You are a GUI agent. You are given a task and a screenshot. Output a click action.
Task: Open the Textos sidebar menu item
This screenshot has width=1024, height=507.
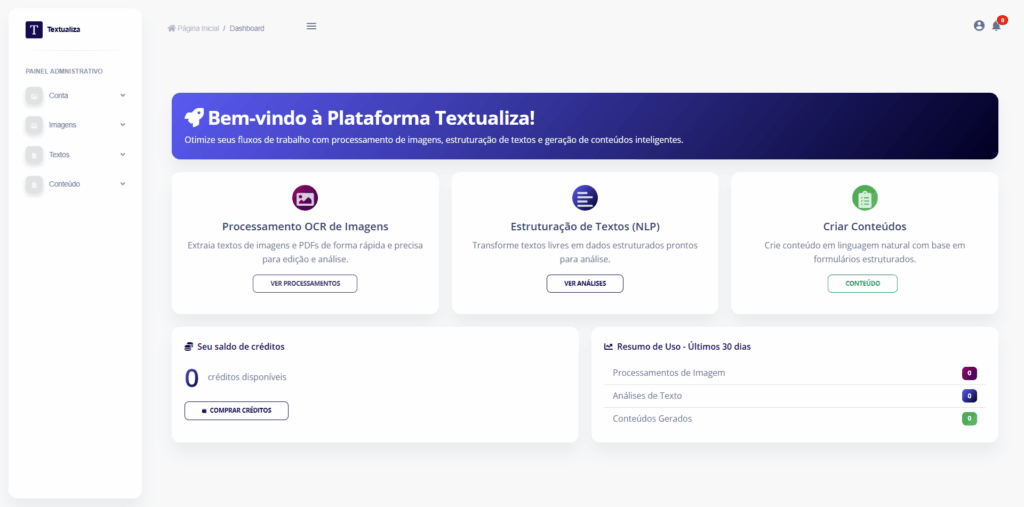tap(76, 155)
